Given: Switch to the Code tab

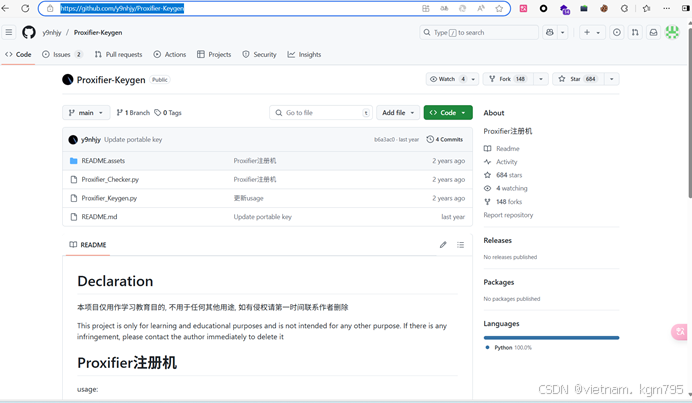Looking at the screenshot, I should point(18,54).
